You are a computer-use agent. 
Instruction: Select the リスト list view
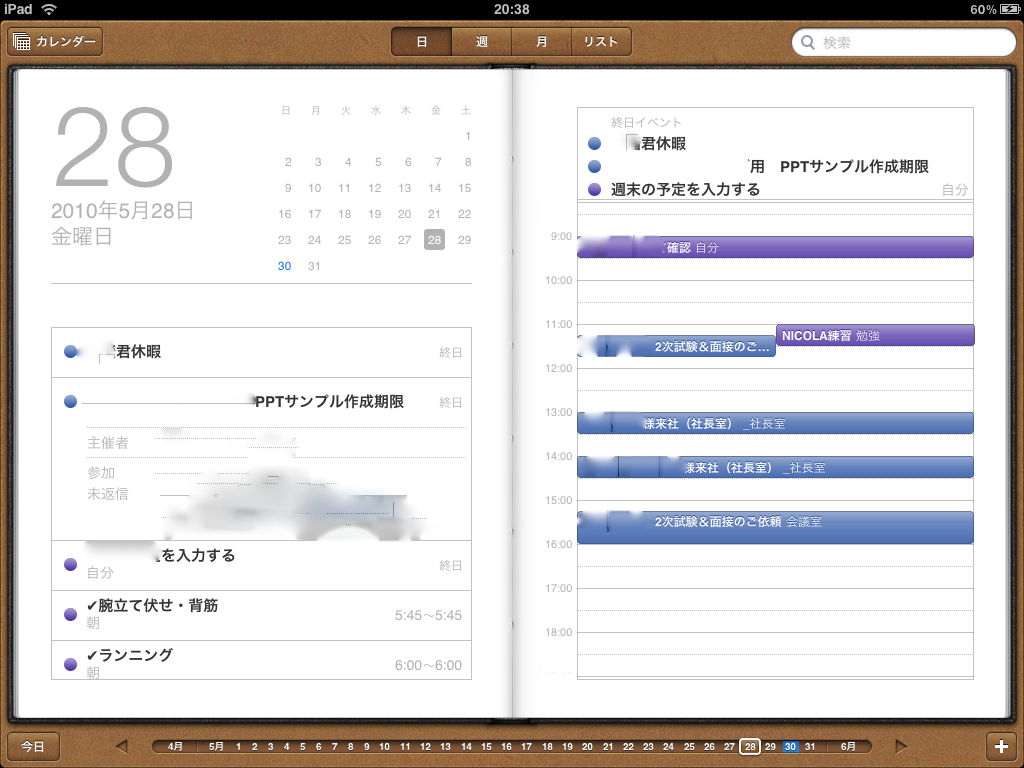pyautogui.click(x=601, y=42)
